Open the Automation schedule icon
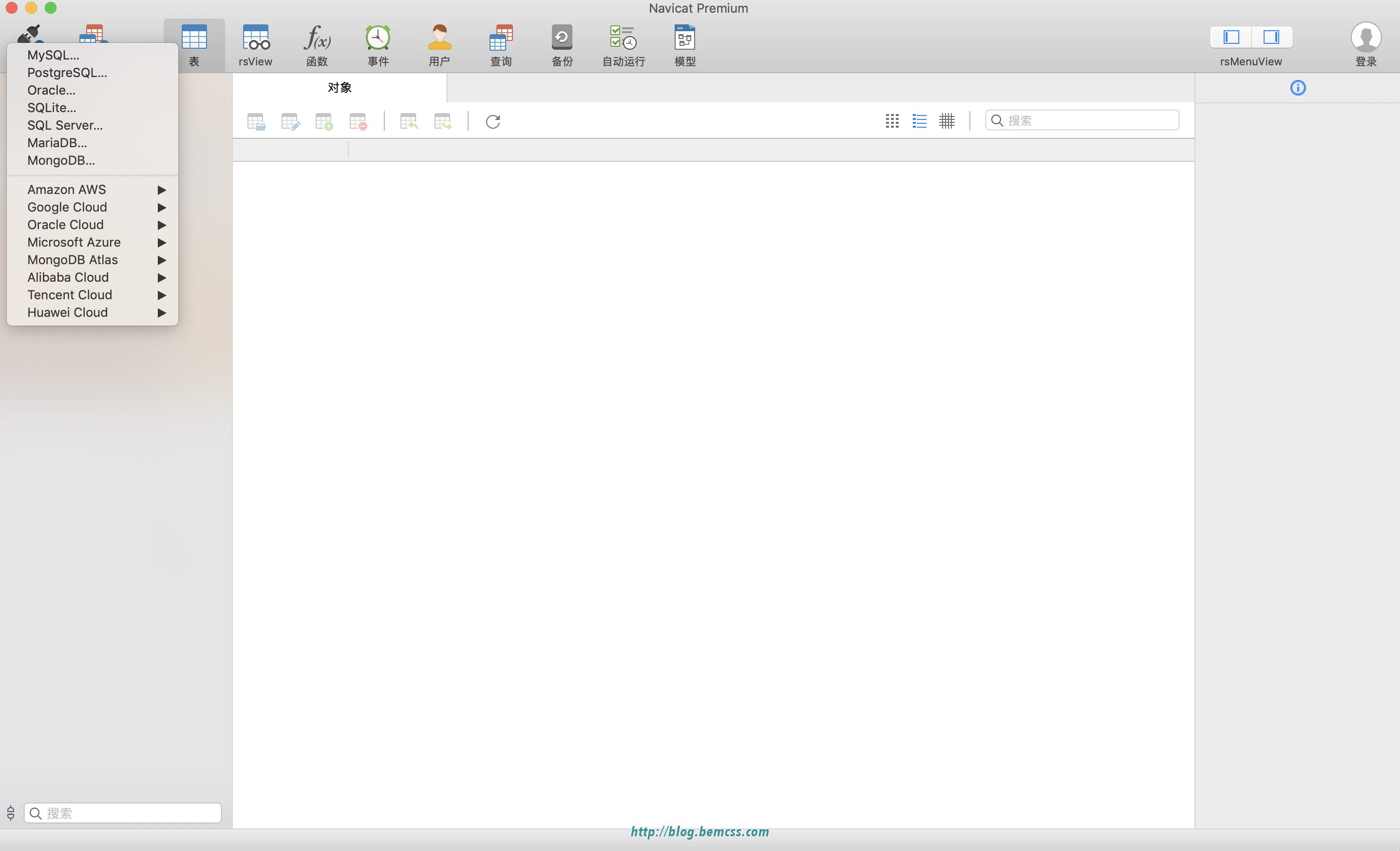The height and width of the screenshot is (851, 1400). pyautogui.click(x=624, y=38)
